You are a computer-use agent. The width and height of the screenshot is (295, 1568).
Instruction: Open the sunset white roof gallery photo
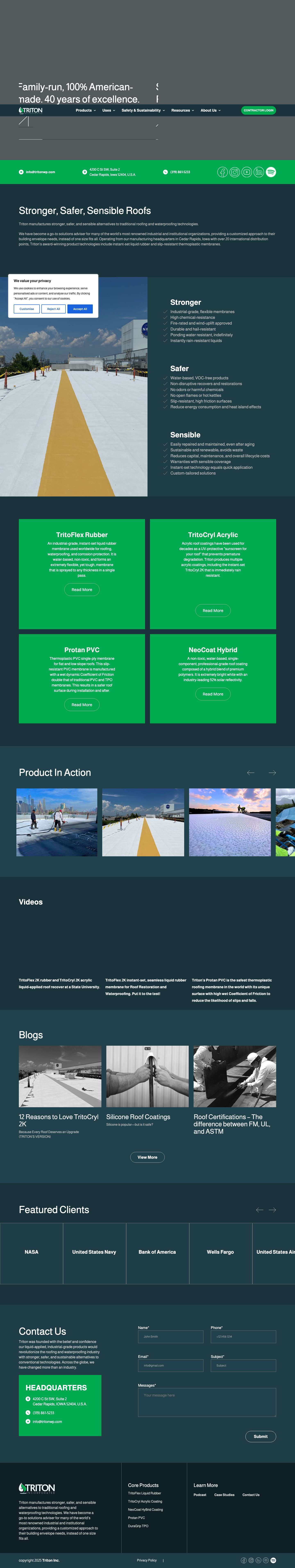point(230,822)
